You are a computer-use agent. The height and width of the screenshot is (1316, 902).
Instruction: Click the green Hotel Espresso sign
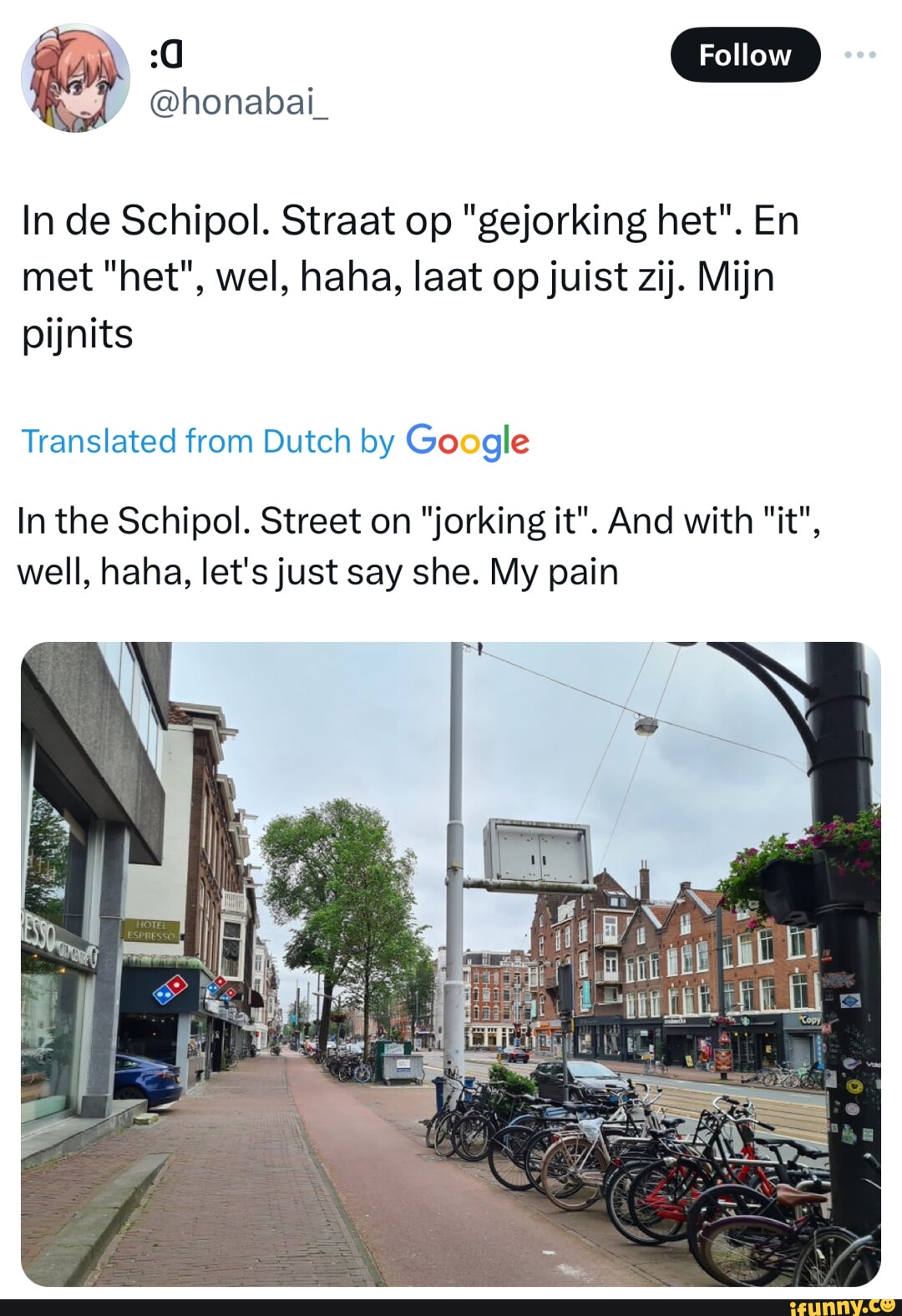151,929
